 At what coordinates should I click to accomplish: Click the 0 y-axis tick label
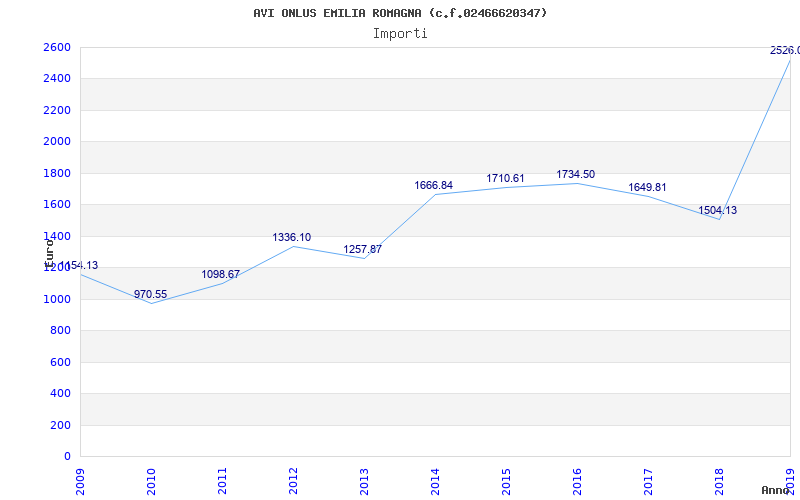point(67,456)
